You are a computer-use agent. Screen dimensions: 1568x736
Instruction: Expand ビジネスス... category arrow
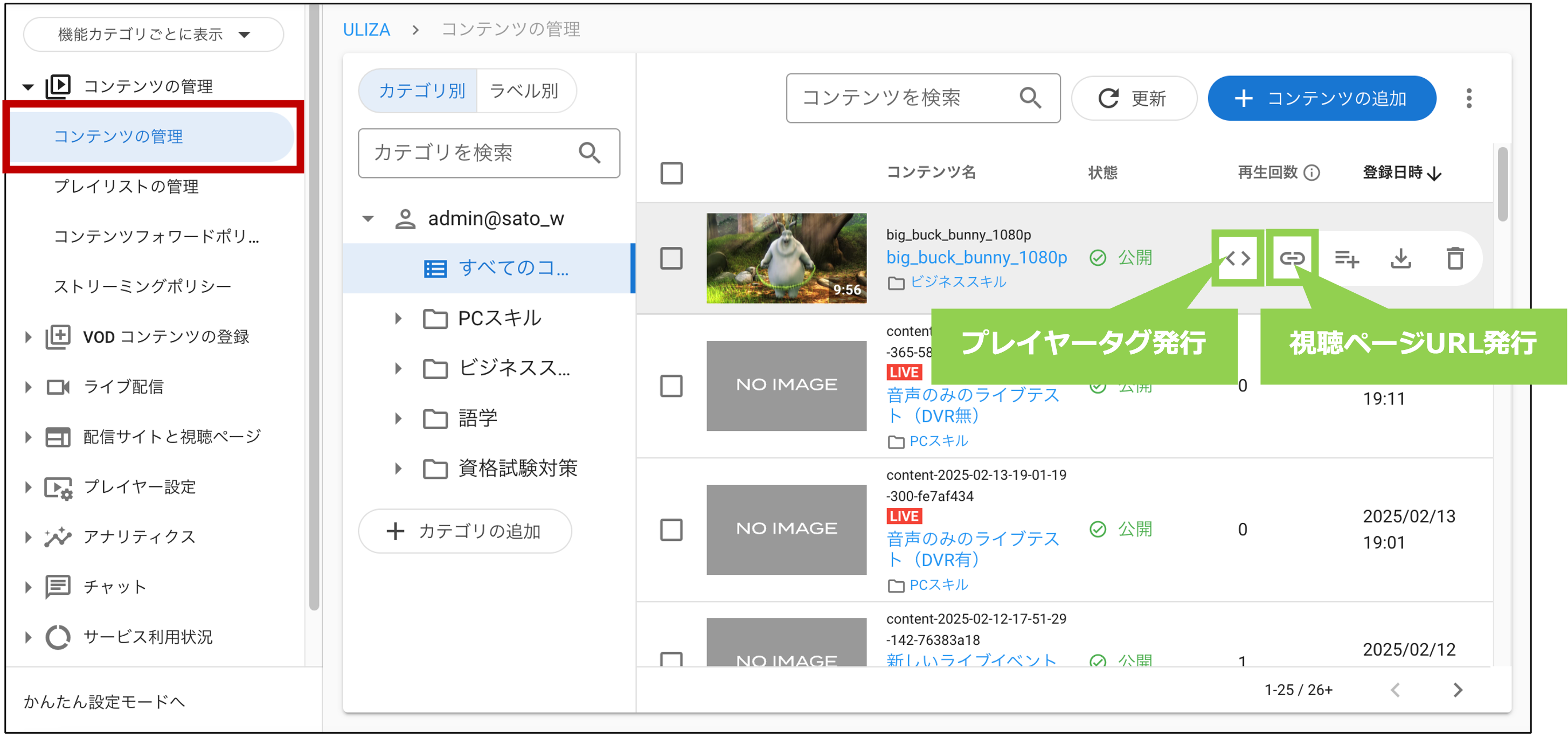point(398,369)
